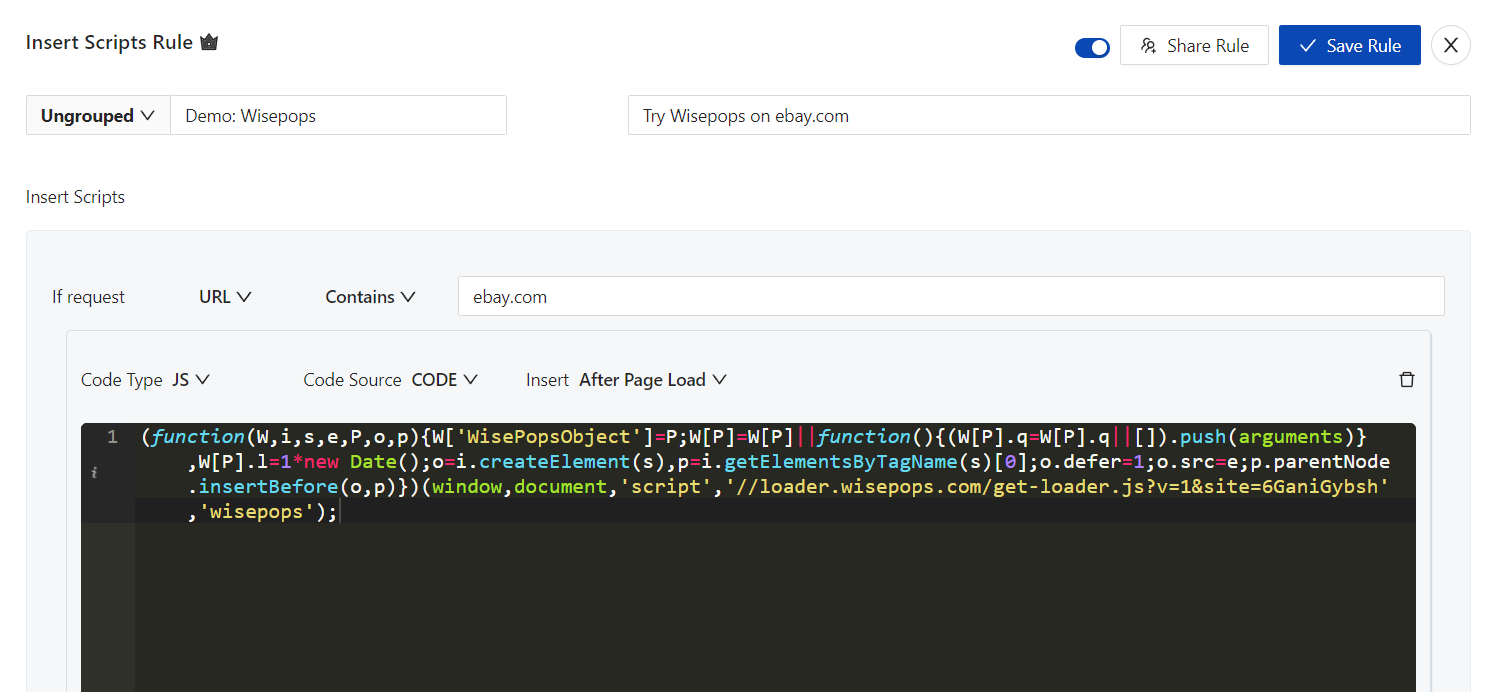Close the rule editor with X
The height and width of the screenshot is (692, 1493).
point(1450,45)
